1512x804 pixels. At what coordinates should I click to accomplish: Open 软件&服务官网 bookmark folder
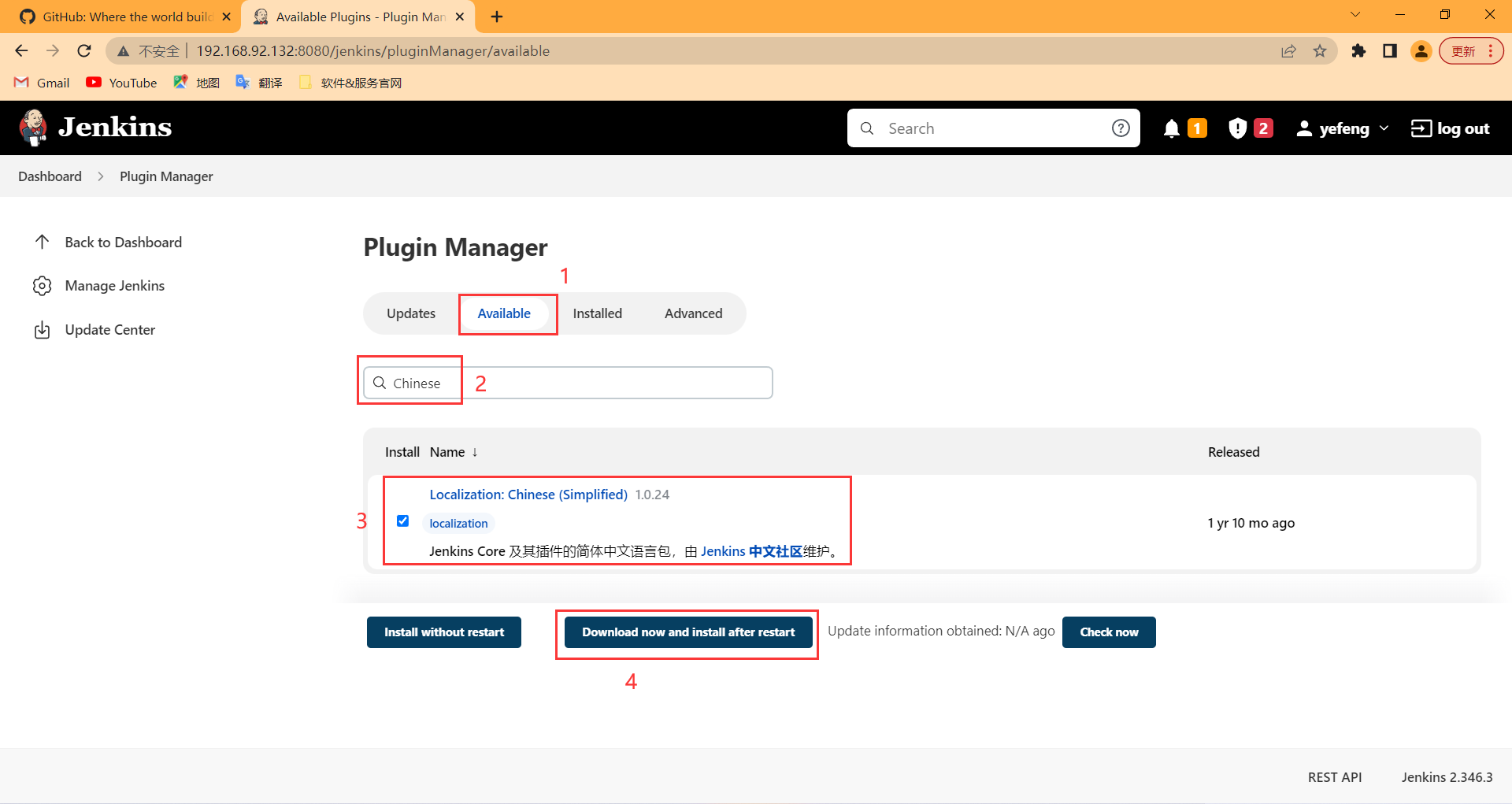coord(350,83)
